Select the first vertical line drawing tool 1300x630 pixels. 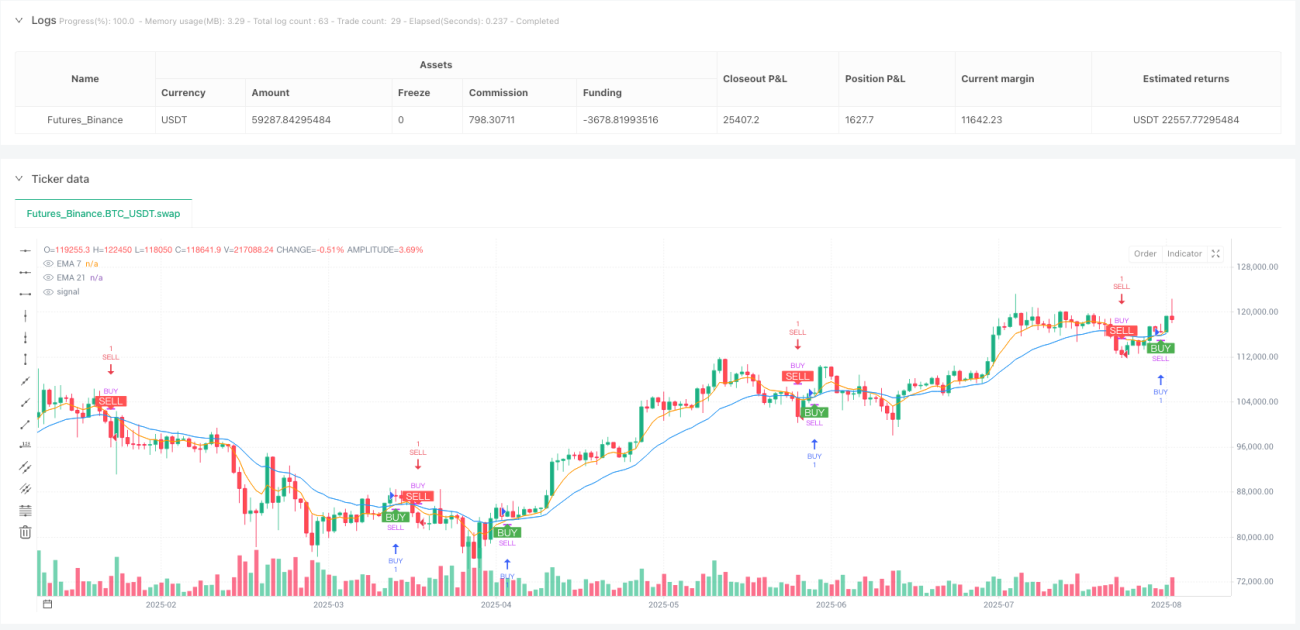point(26,315)
